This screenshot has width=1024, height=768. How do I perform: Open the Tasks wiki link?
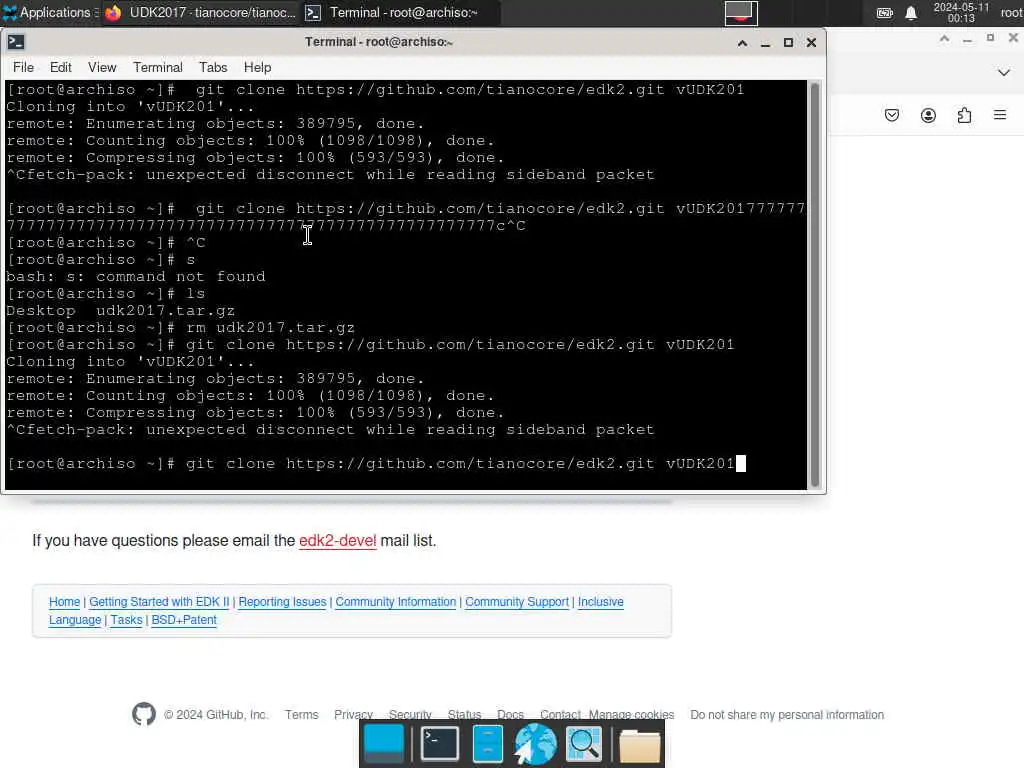126,620
